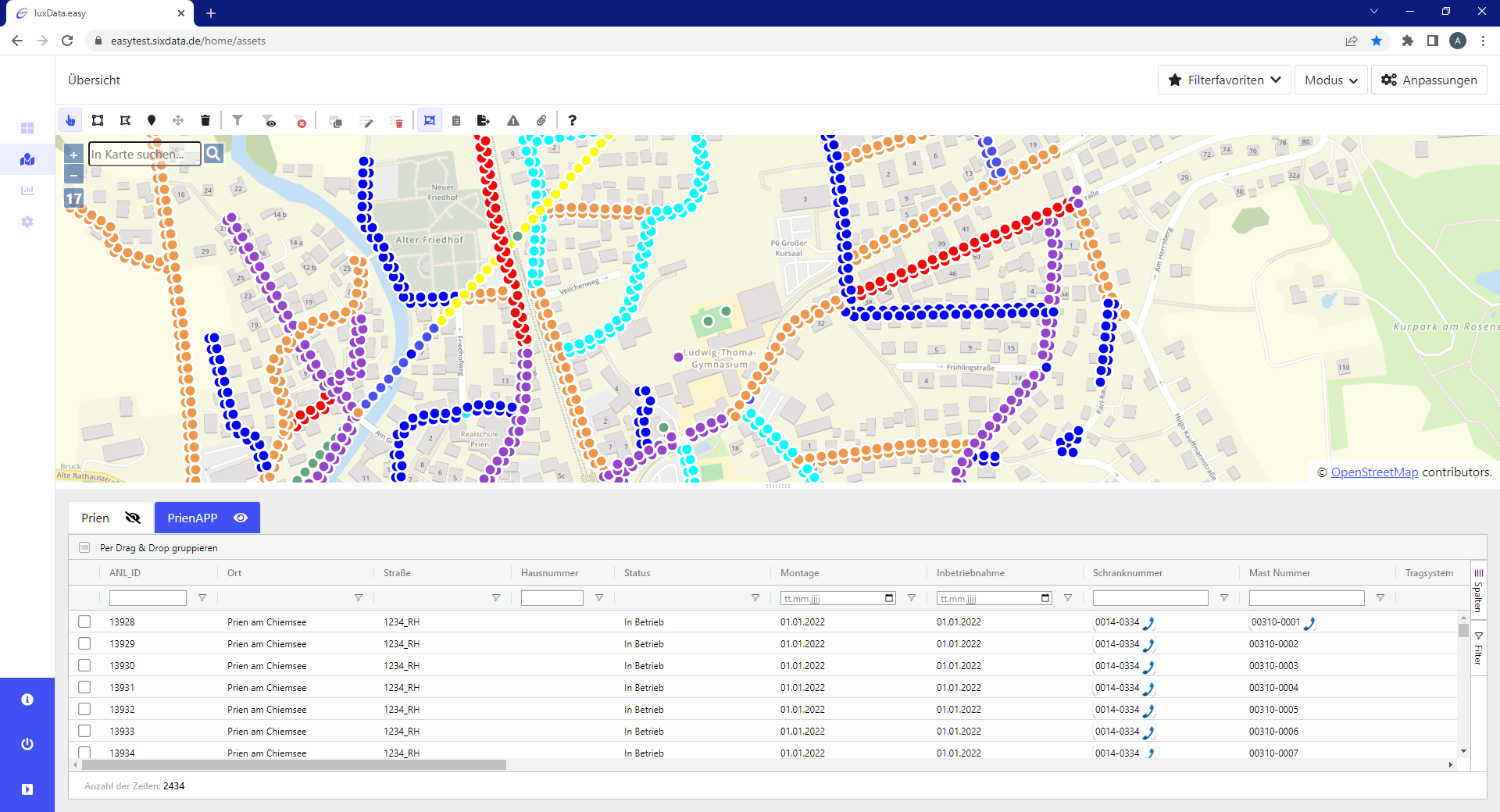
Task: Open the OpenStreetMap link
Action: coord(1374,472)
